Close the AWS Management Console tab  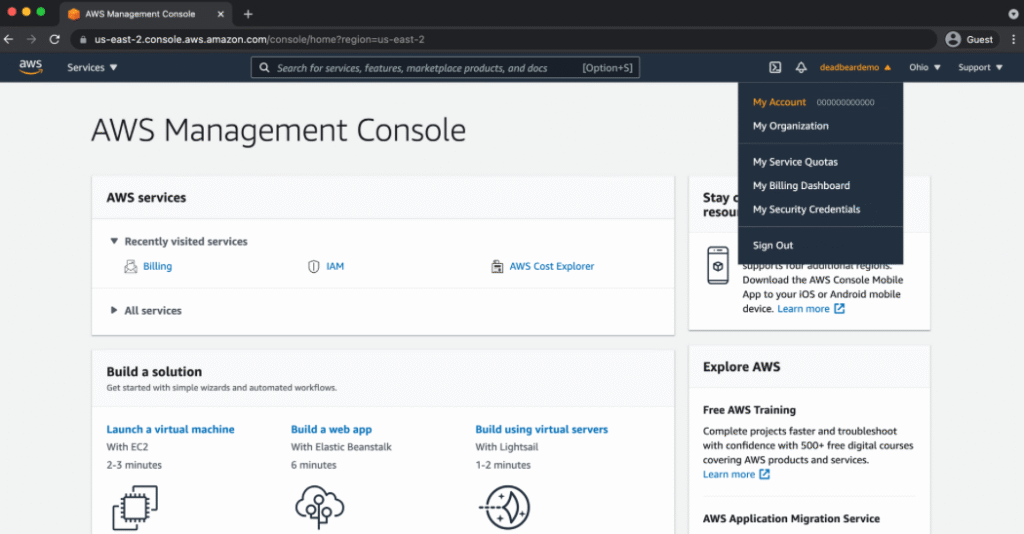(221, 14)
